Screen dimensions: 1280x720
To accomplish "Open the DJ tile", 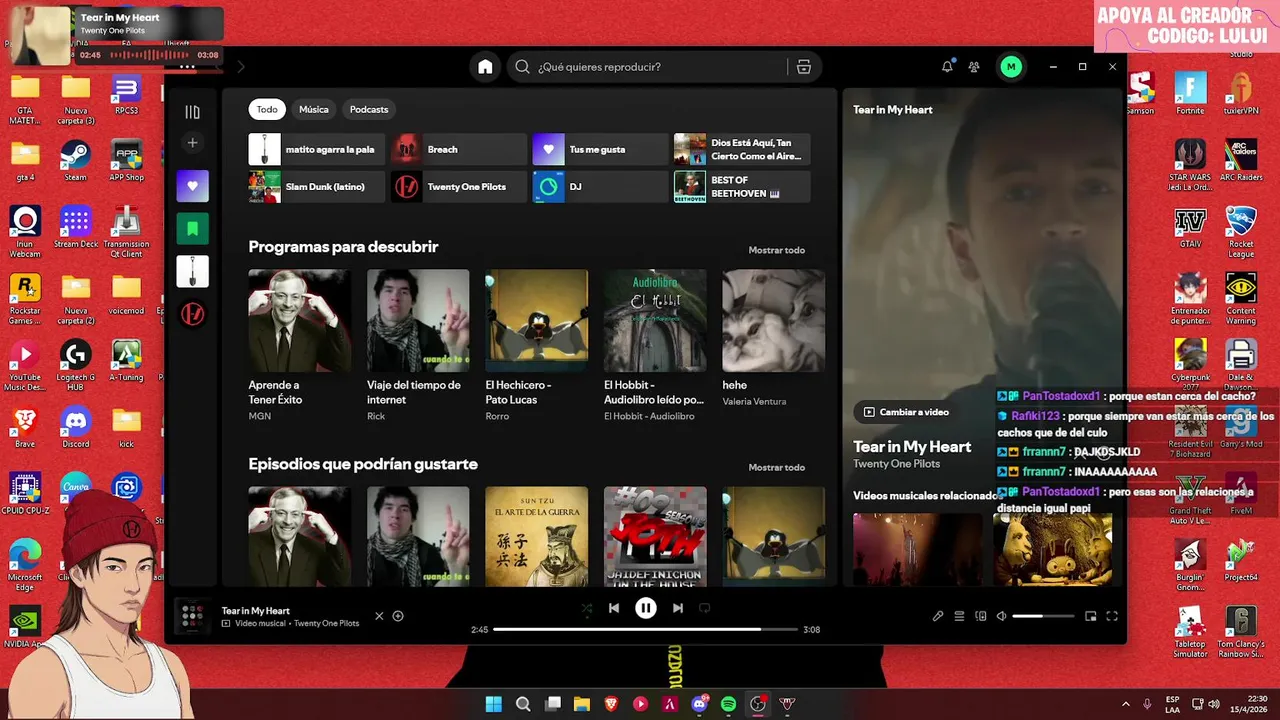I will coord(600,187).
